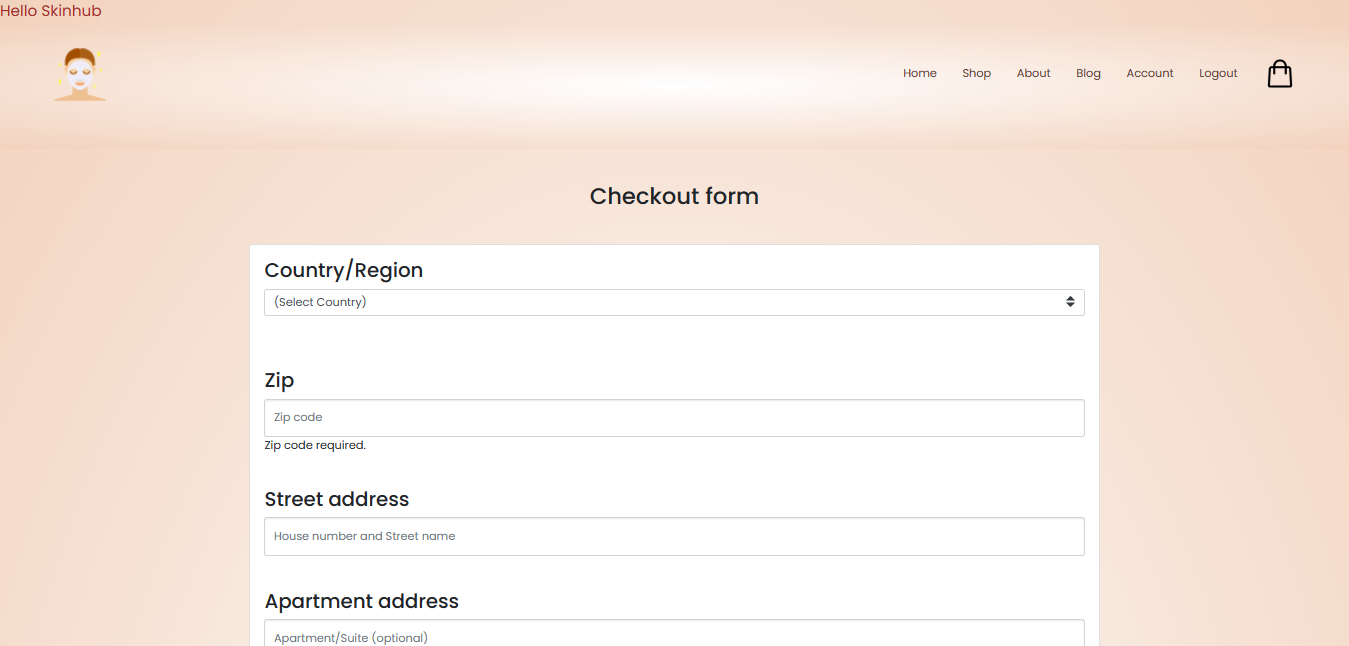
Task: Open the Blog section
Action: tap(1088, 73)
